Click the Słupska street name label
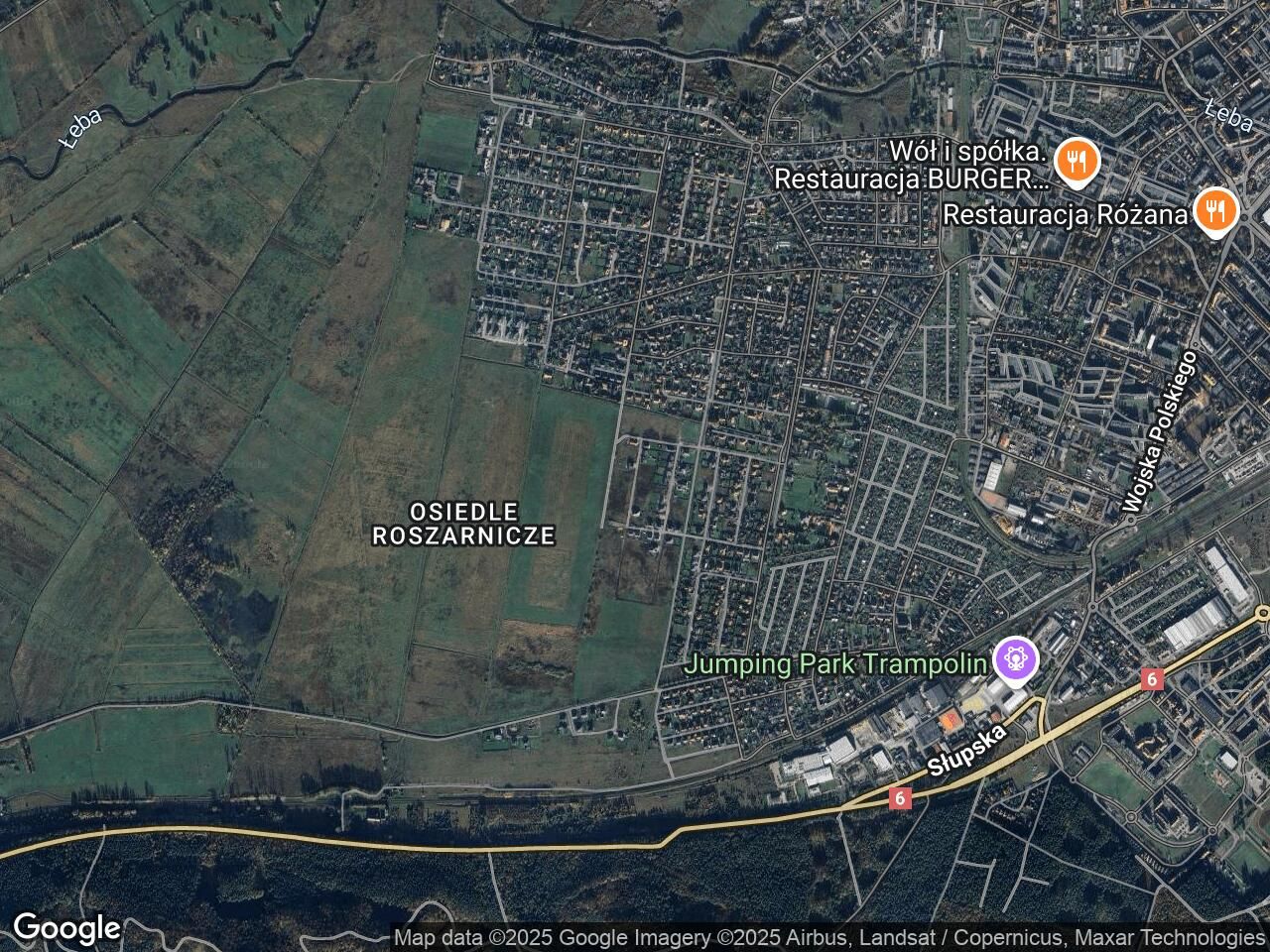Viewport: 1270px width, 952px height. click(967, 751)
